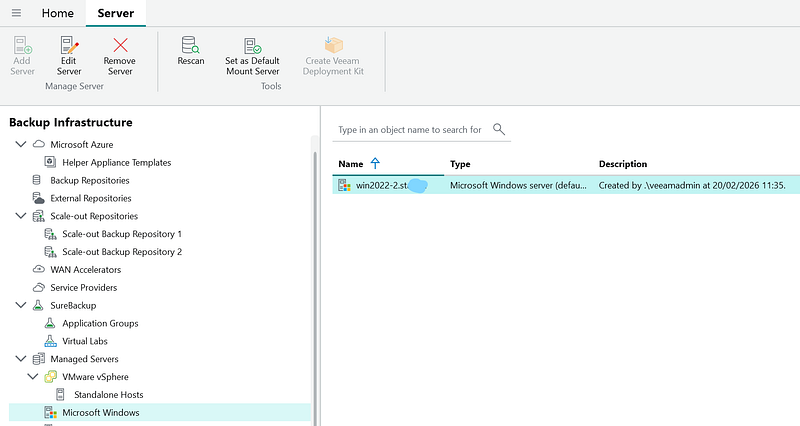Open the hamburger menu icon
Viewport: 800px width, 426px height.
point(16,12)
